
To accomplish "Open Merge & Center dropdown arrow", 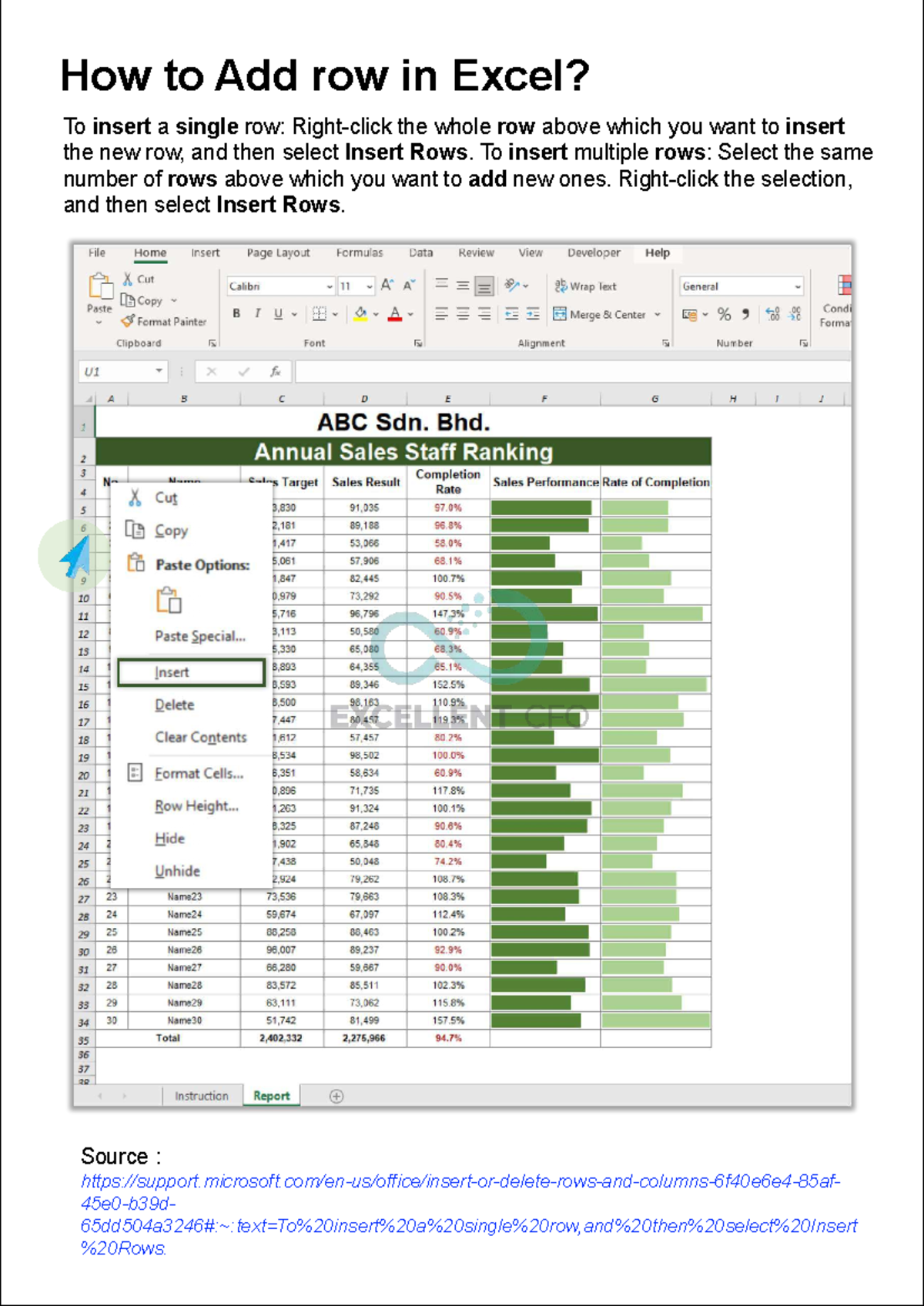I will (658, 314).
